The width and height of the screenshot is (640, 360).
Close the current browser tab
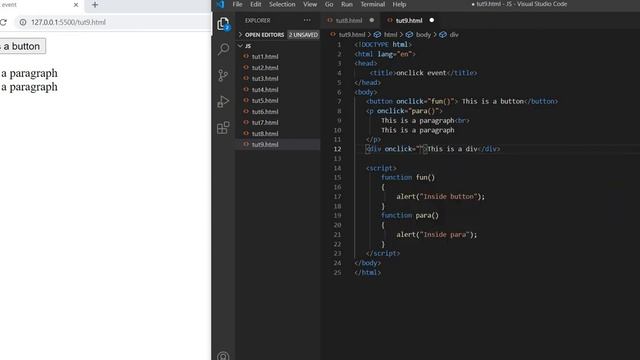(x=76, y=5)
